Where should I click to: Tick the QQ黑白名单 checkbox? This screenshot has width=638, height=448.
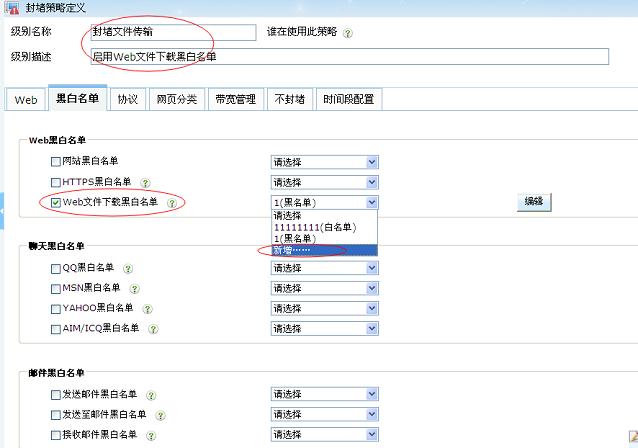(x=56, y=268)
